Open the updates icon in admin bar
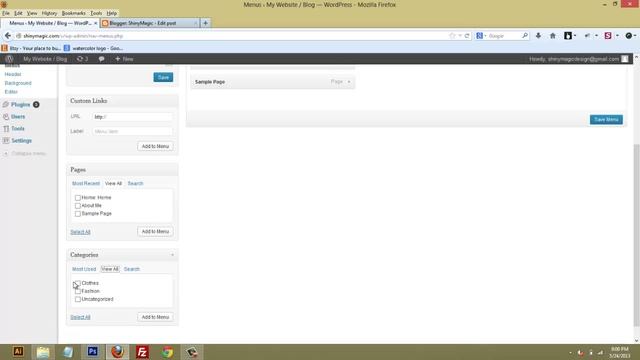This screenshot has height=360, width=640. pyautogui.click(x=82, y=59)
